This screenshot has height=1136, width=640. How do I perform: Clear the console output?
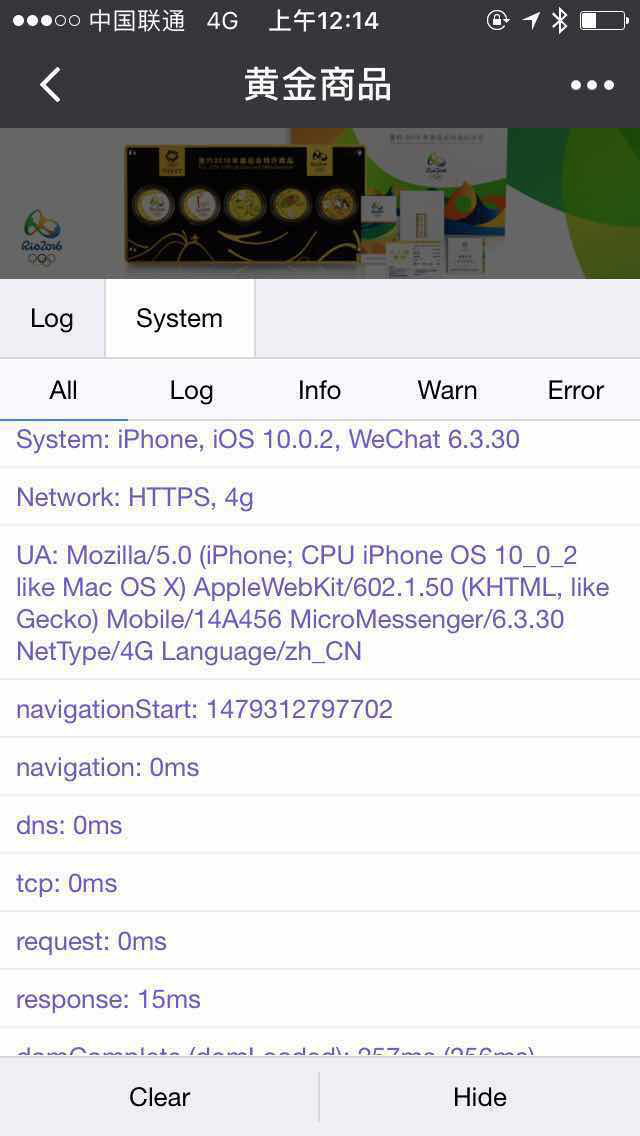point(159,1097)
